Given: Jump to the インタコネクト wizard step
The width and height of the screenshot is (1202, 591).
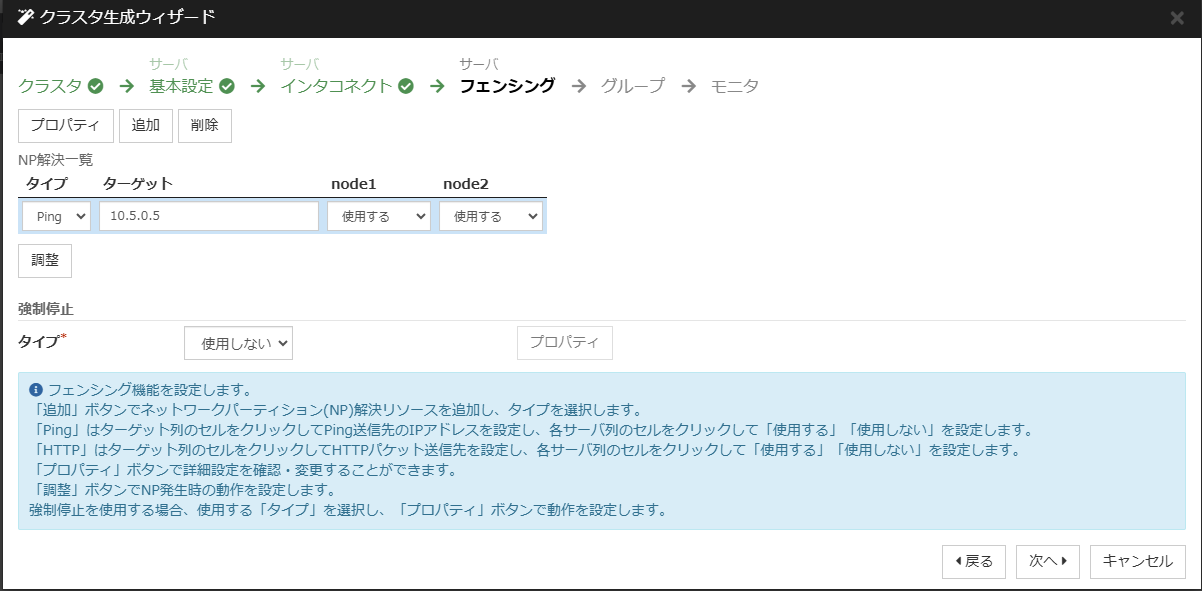Looking at the screenshot, I should coord(336,86).
